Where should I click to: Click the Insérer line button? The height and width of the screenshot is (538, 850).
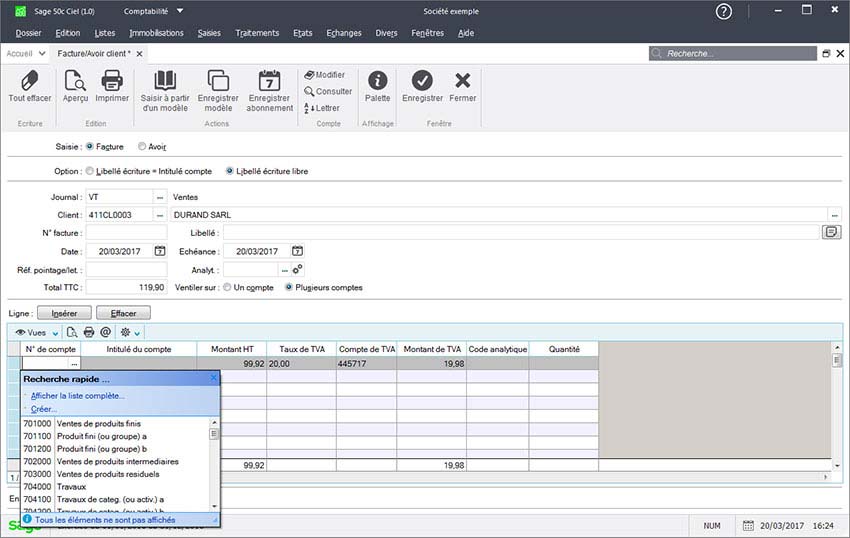point(64,313)
